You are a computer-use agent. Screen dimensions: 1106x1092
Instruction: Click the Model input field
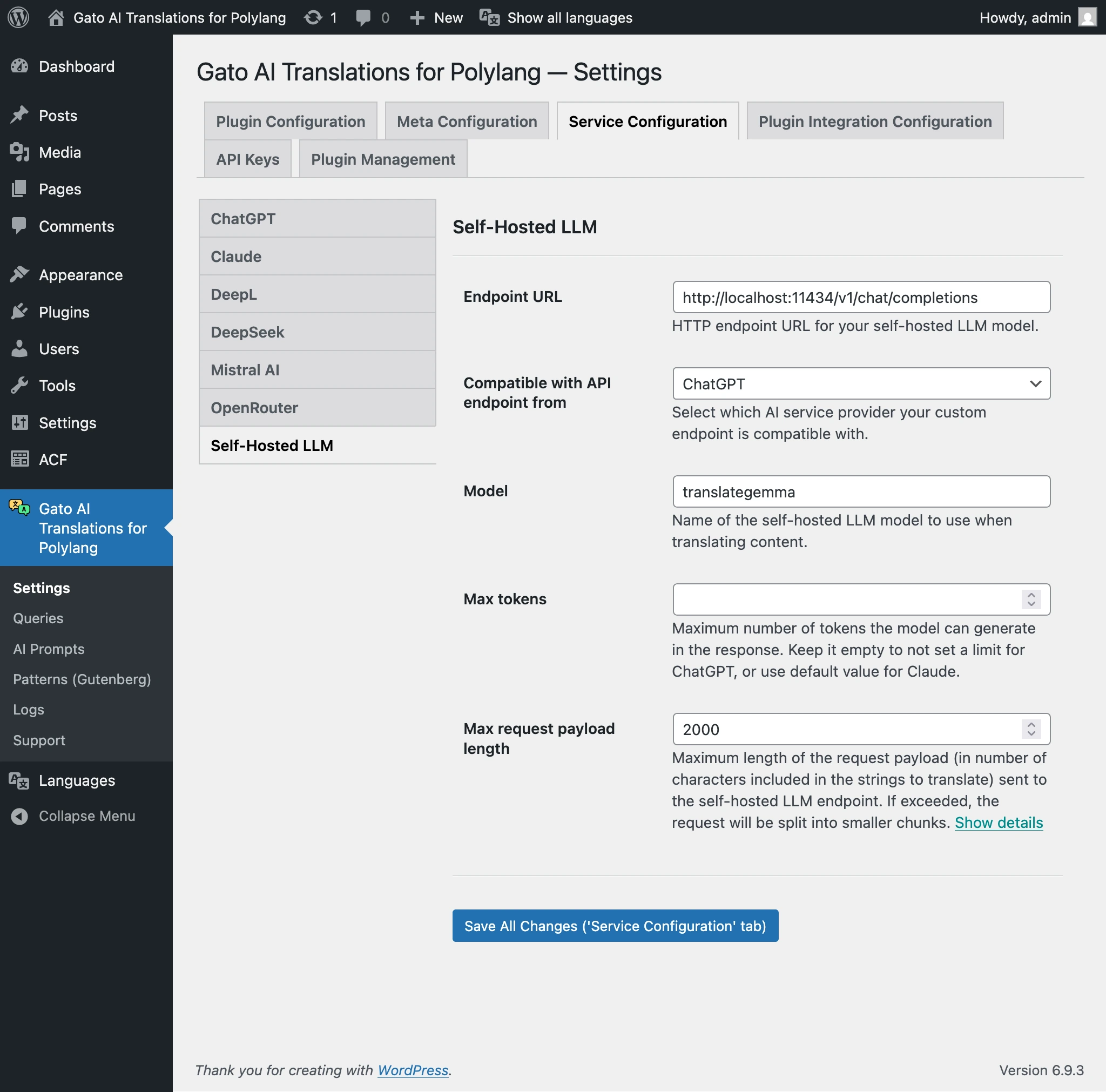(859, 491)
